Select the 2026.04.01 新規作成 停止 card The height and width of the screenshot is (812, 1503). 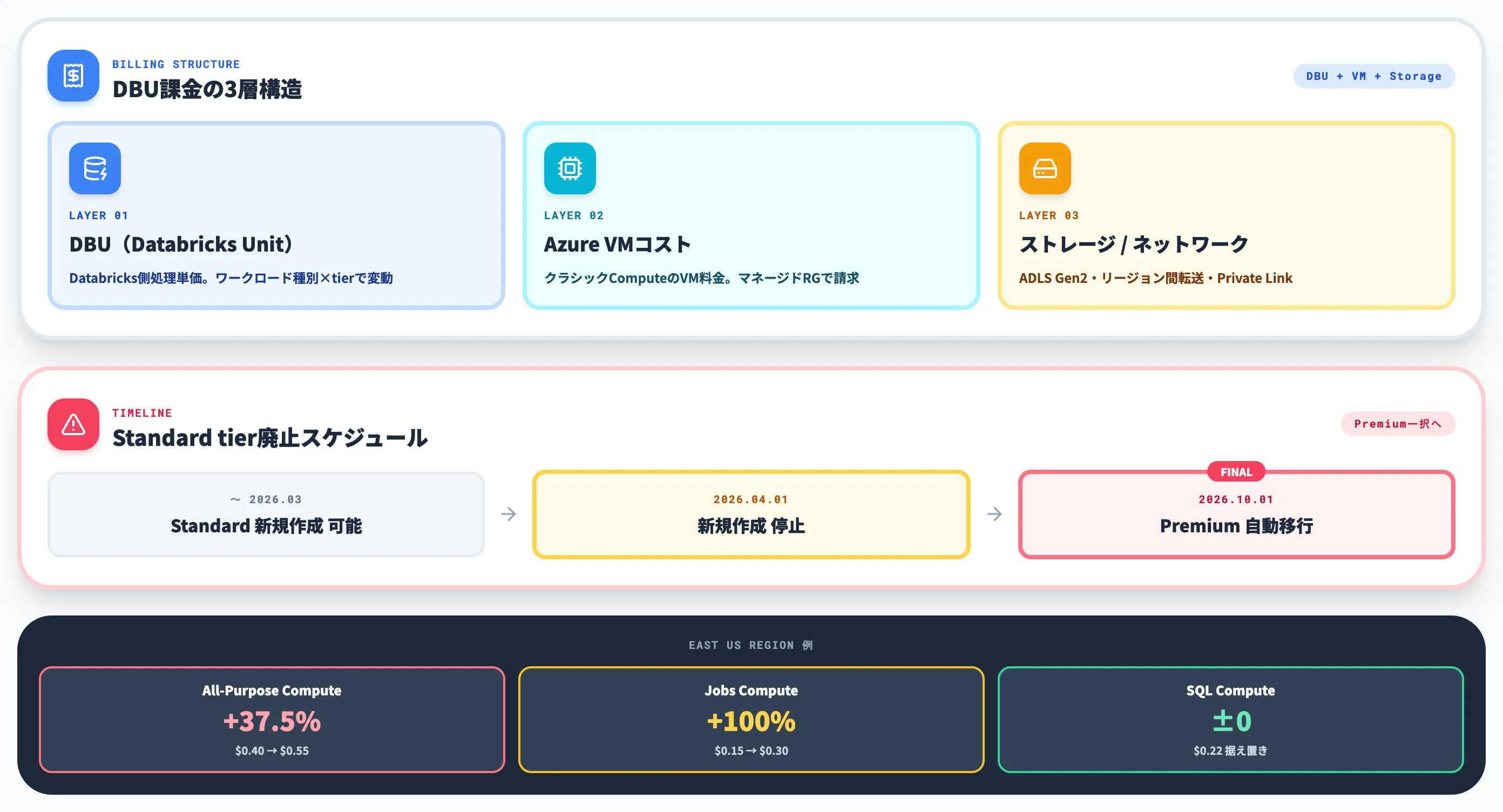click(751, 514)
